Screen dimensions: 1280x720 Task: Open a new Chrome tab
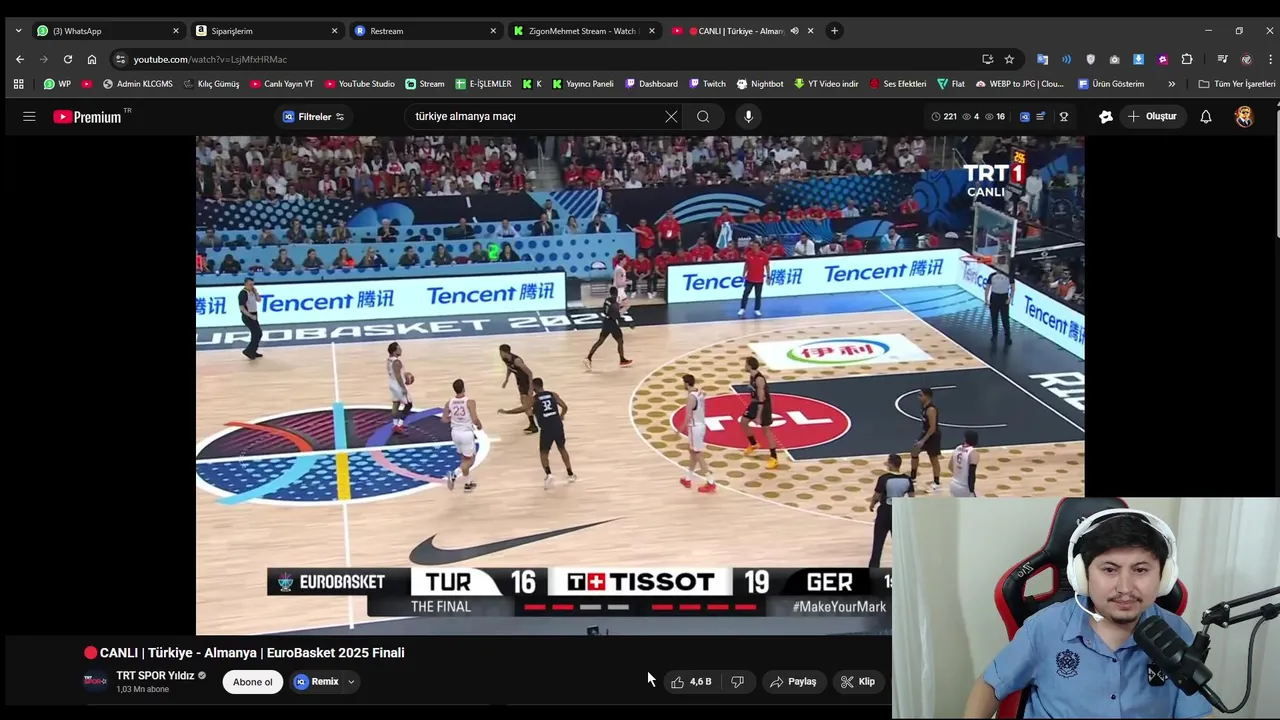835,31
